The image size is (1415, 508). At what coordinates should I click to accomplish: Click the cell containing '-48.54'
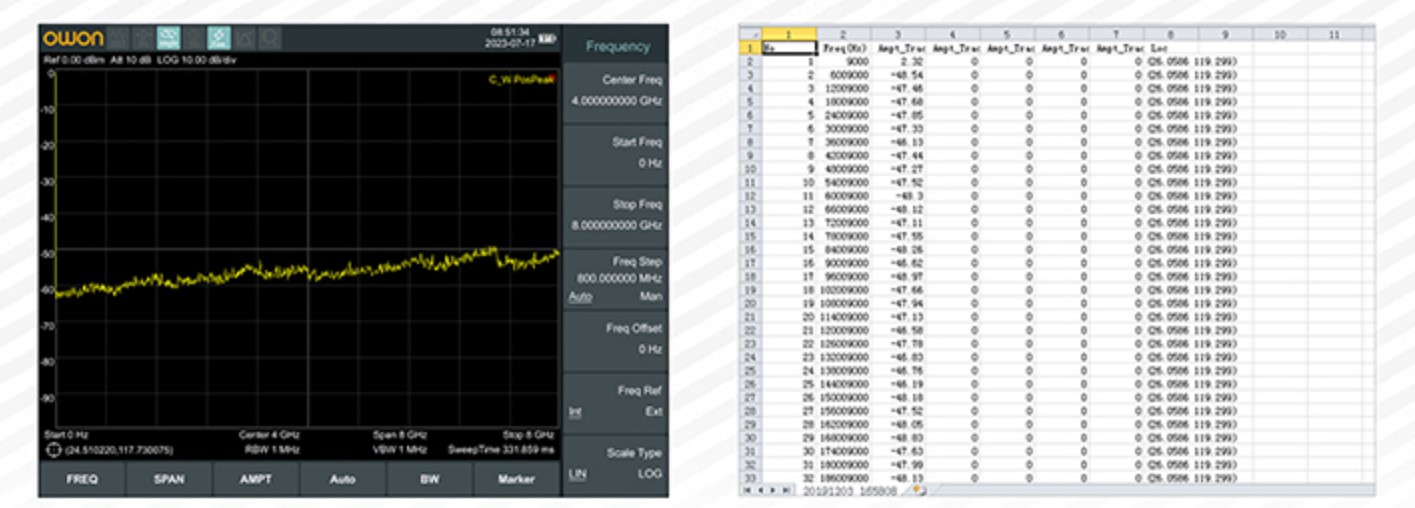[897, 74]
